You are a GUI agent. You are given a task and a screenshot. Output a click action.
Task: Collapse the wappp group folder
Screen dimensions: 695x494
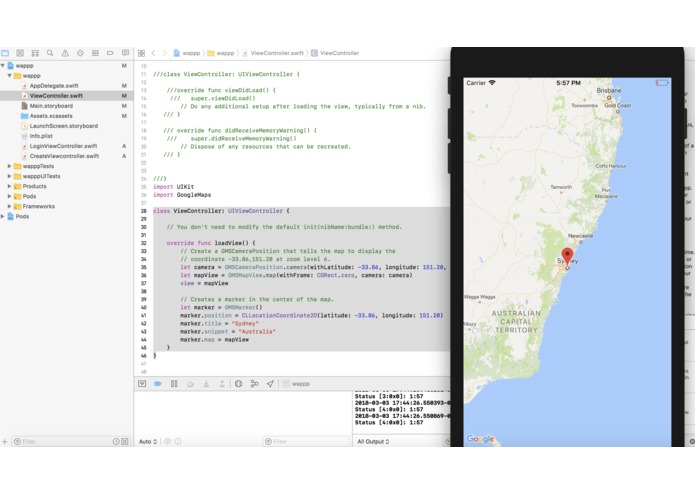point(9,76)
